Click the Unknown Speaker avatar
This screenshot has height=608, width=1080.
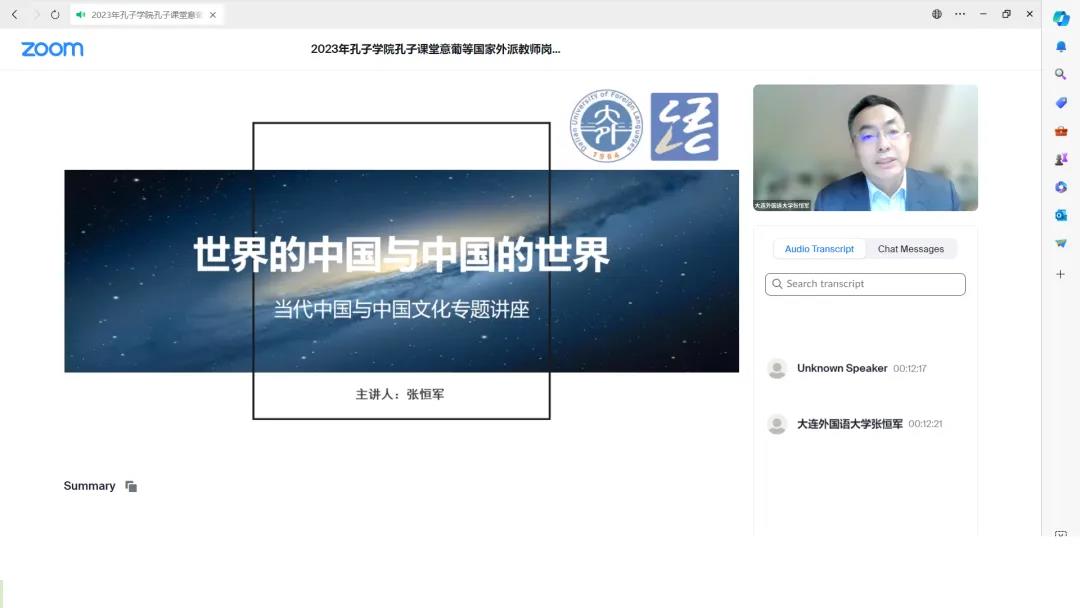point(777,368)
